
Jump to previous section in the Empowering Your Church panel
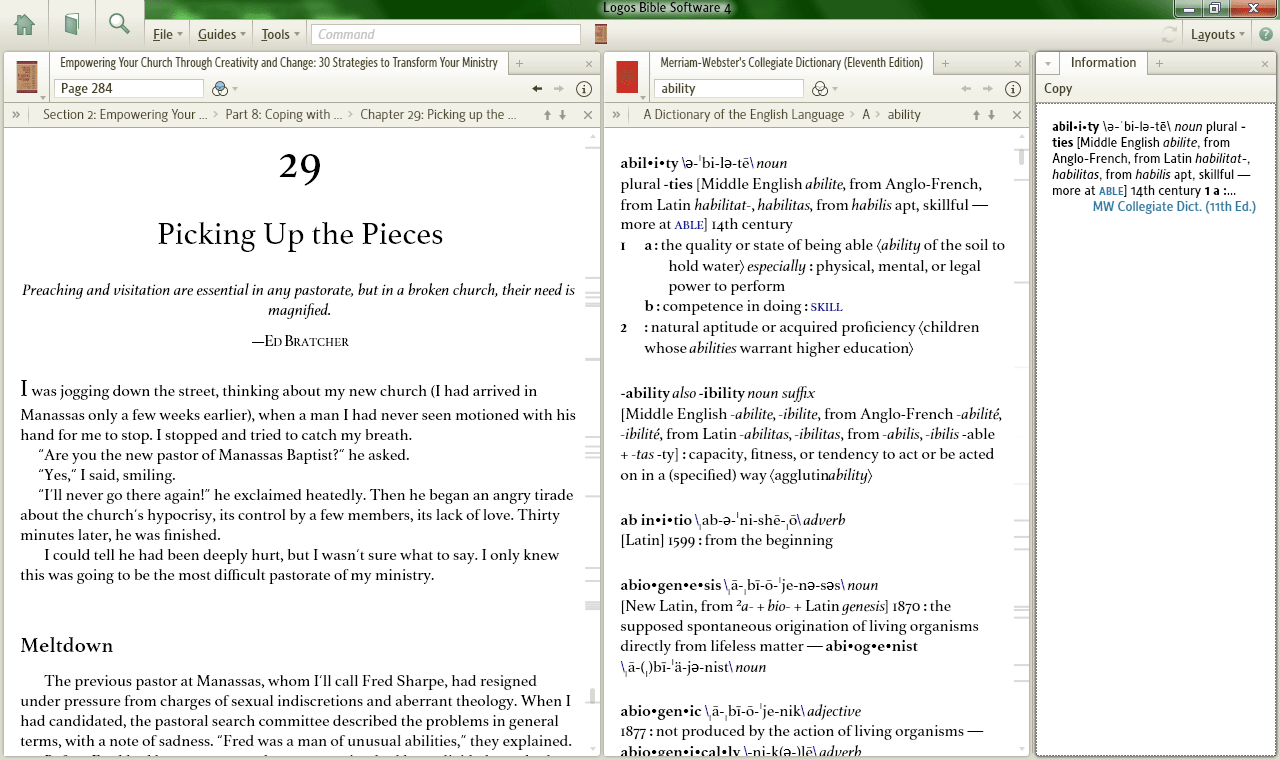547,115
